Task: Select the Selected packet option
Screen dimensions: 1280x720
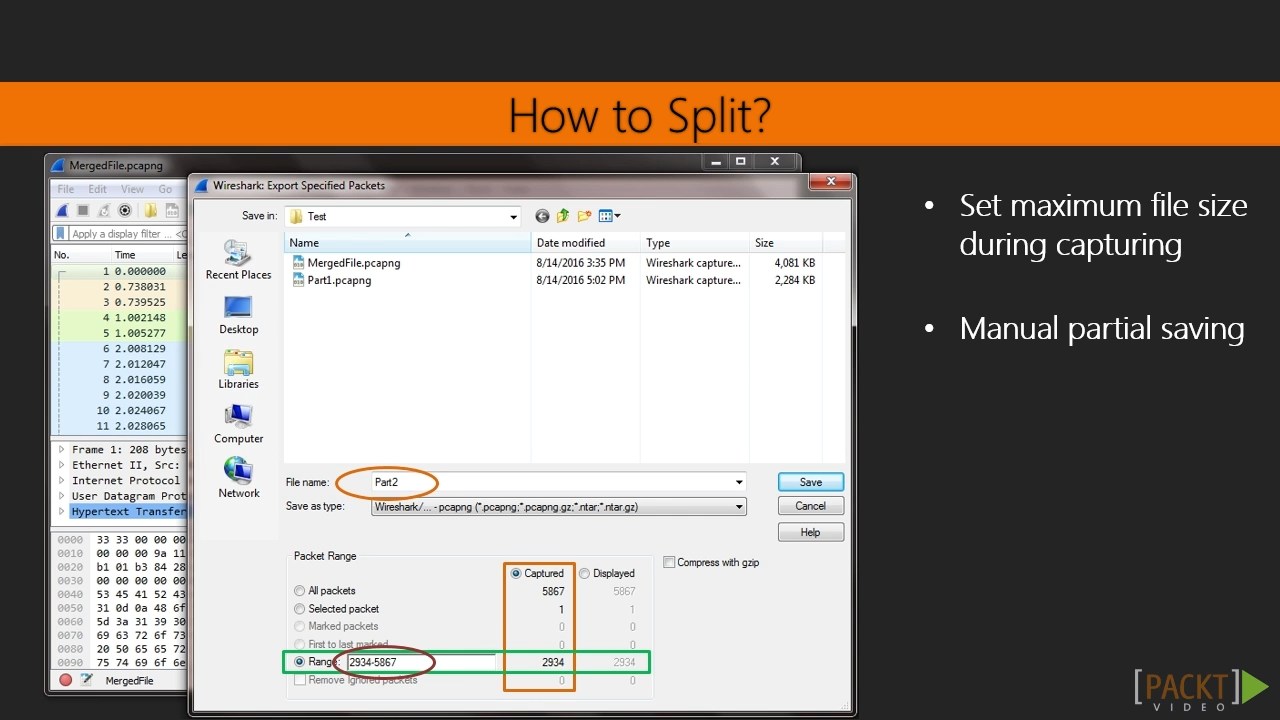Action: tap(299, 609)
